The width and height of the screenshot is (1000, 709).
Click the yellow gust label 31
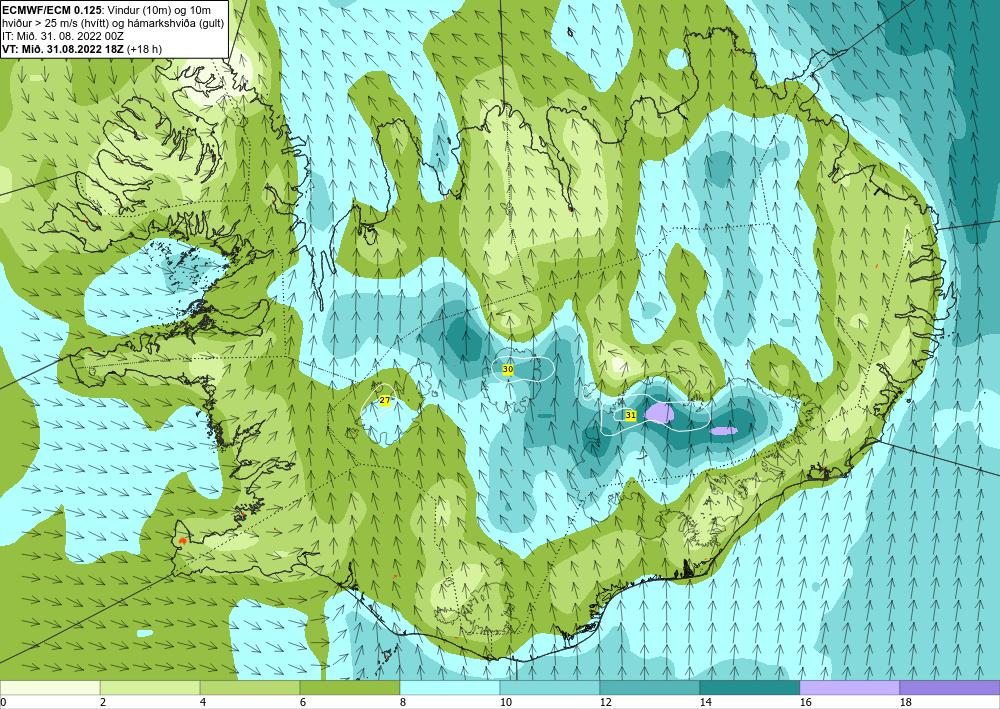tap(630, 415)
